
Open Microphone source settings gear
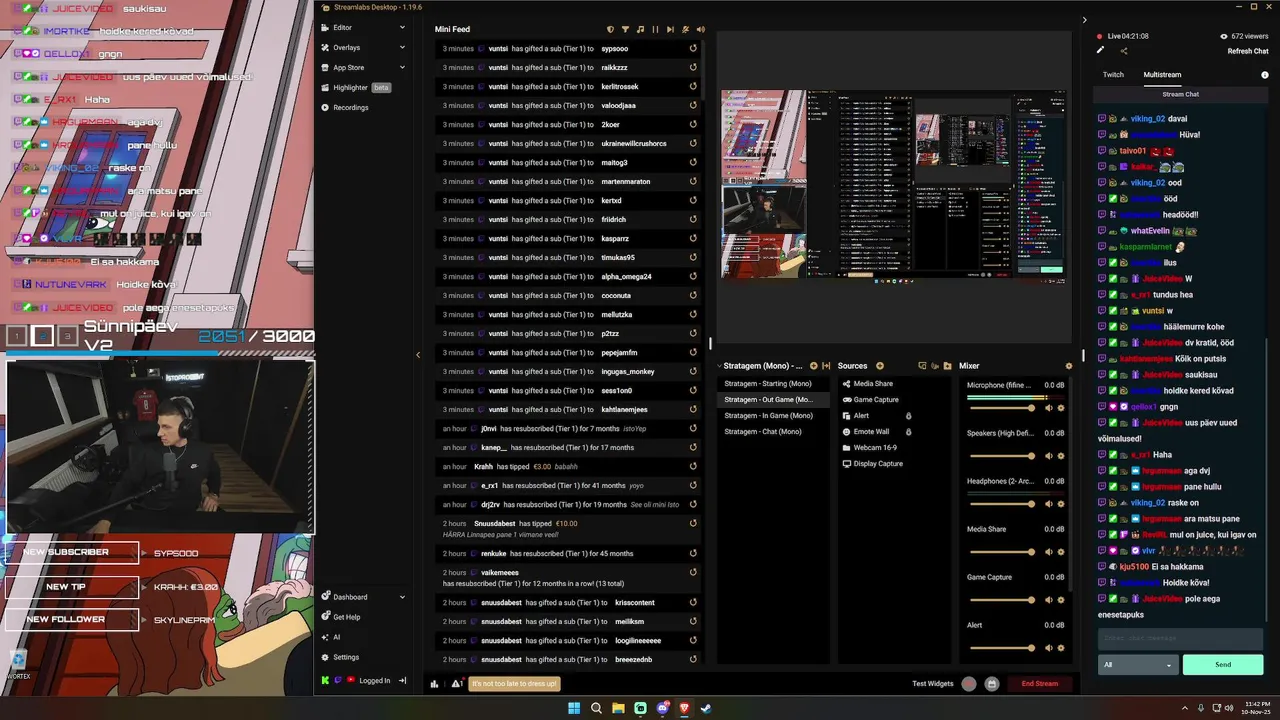1061,408
